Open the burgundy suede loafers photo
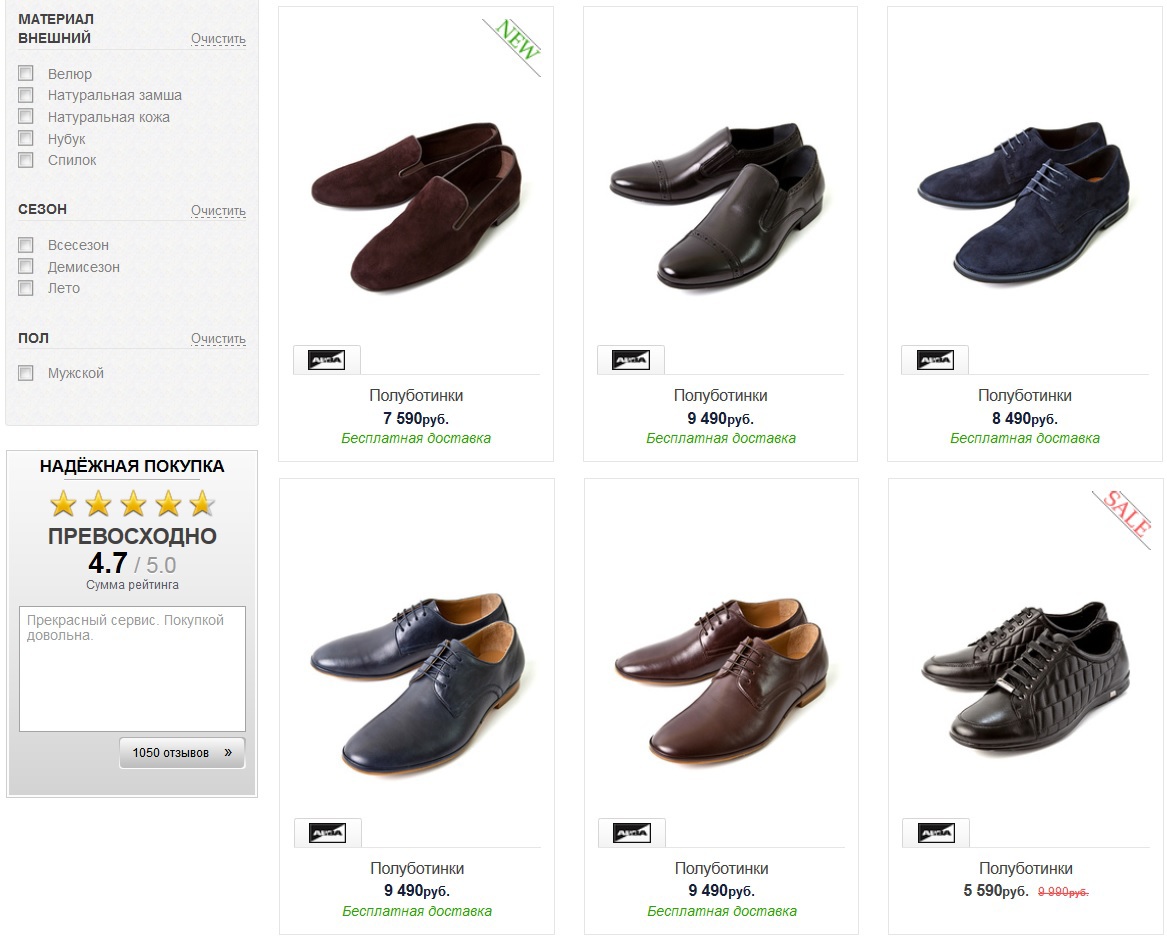The image size is (1167, 946). [x=415, y=211]
